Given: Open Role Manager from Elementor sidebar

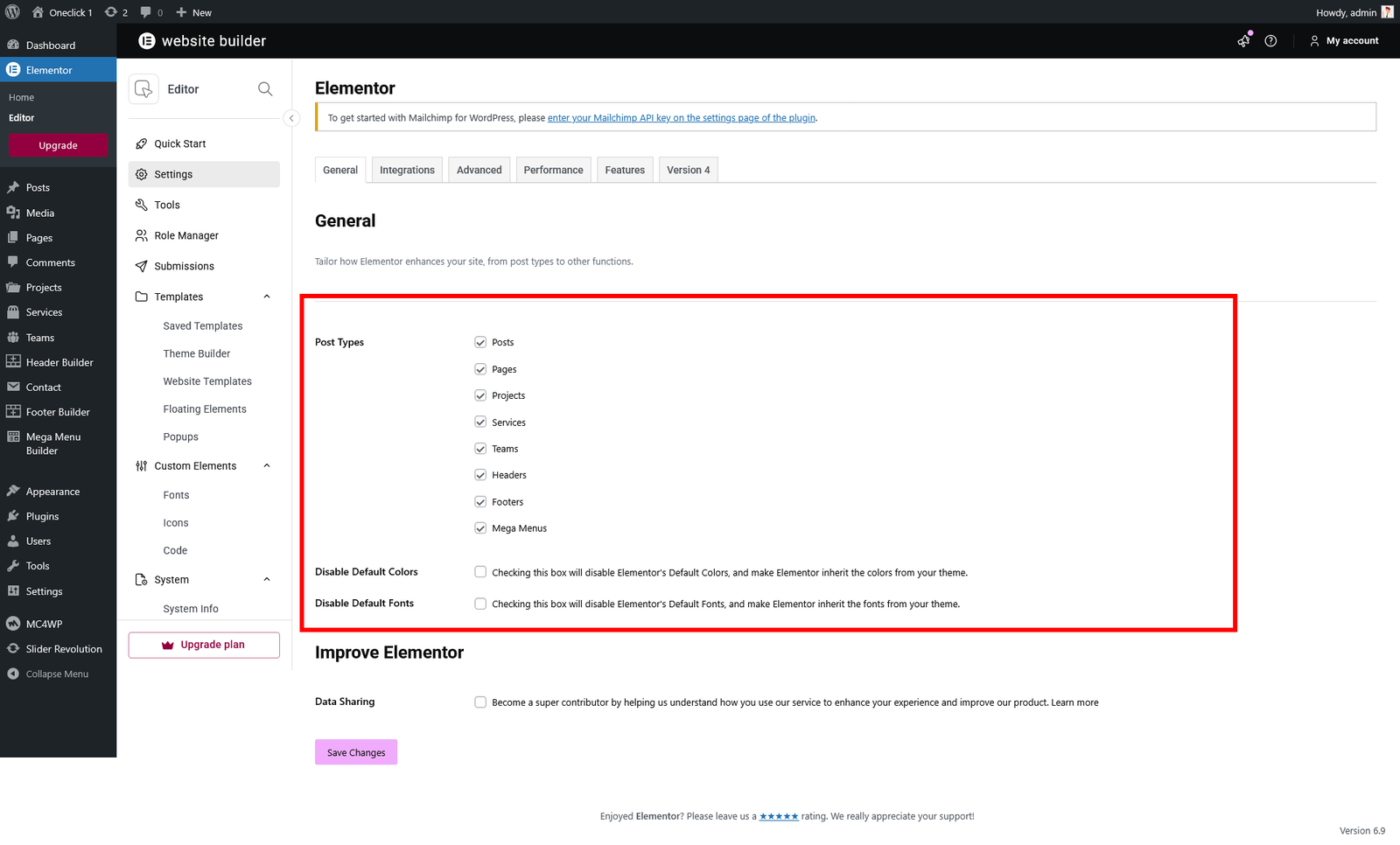Looking at the screenshot, I should [185, 235].
